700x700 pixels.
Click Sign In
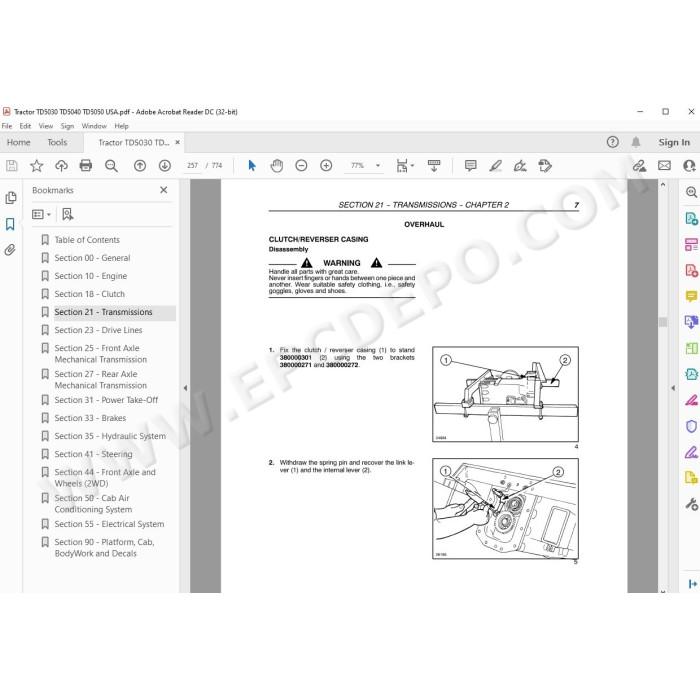[674, 142]
